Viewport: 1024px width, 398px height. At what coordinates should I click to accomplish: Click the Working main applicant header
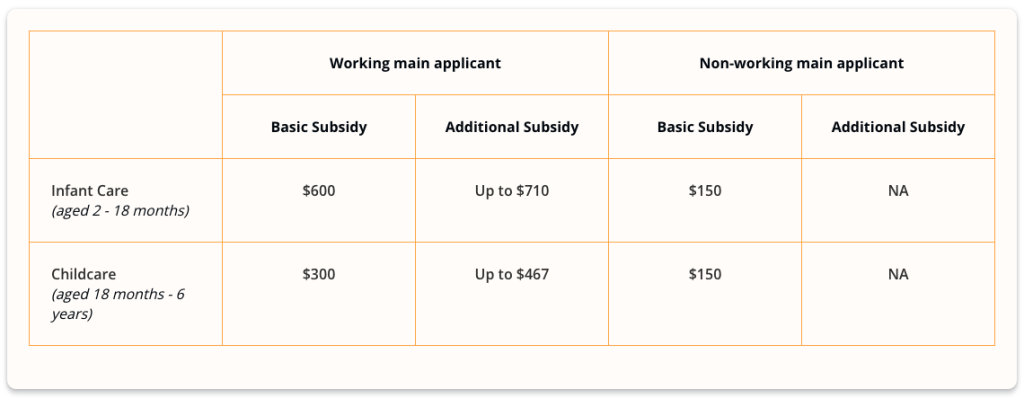pyautogui.click(x=415, y=63)
